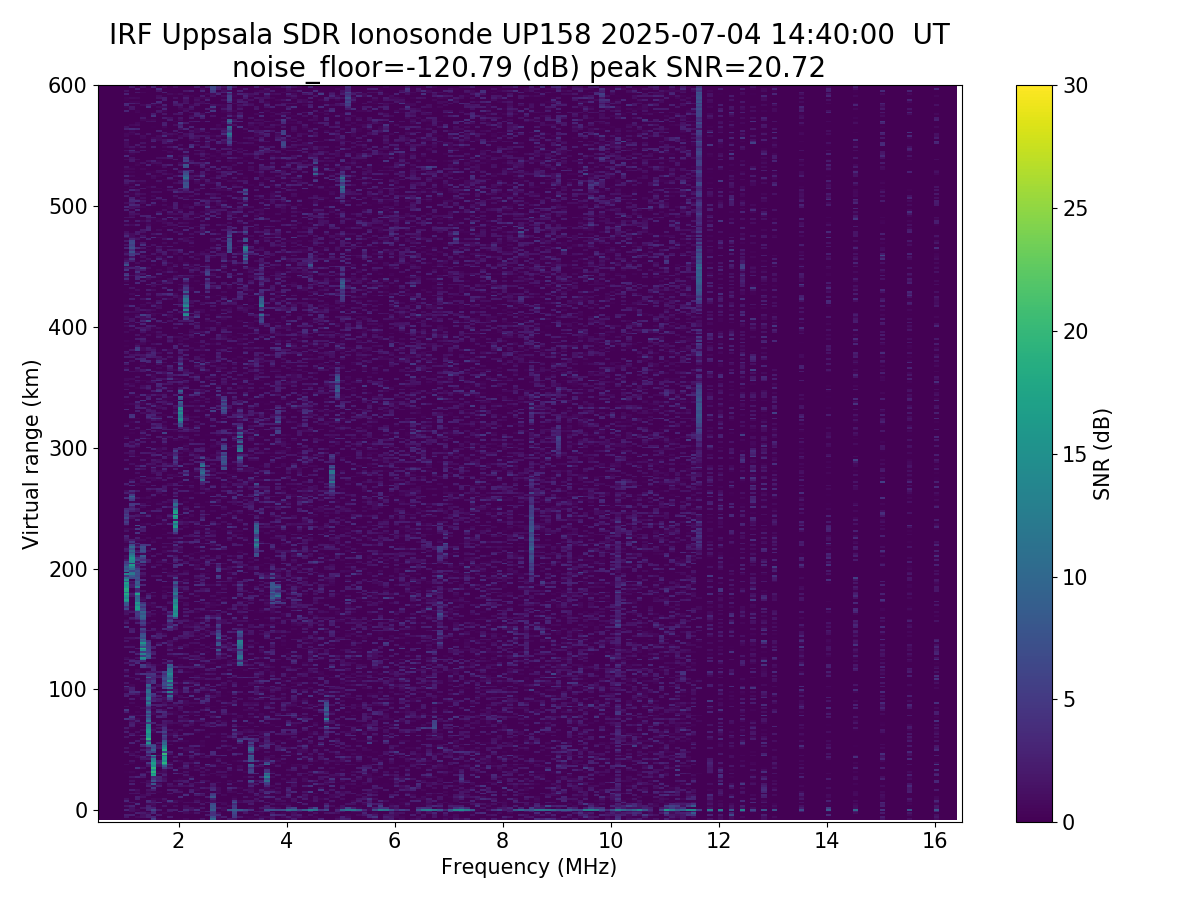Click the x-axis tick label 12

[x=719, y=841]
